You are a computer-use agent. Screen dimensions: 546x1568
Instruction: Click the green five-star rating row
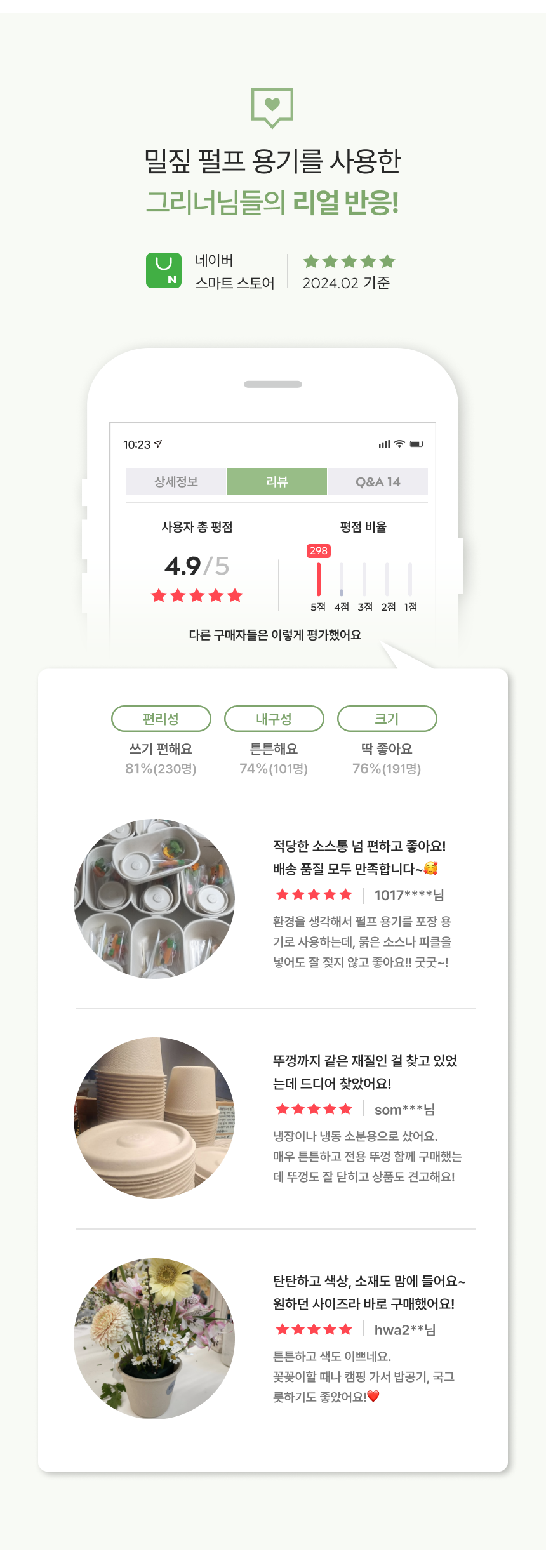349,262
